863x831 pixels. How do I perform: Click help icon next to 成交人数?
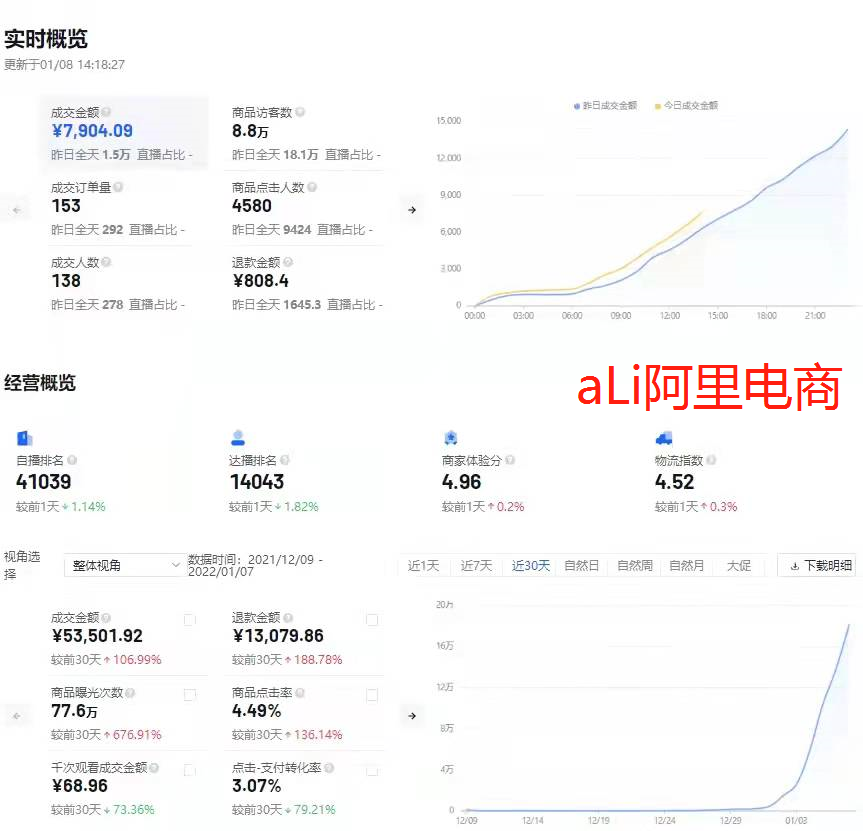pos(106,262)
